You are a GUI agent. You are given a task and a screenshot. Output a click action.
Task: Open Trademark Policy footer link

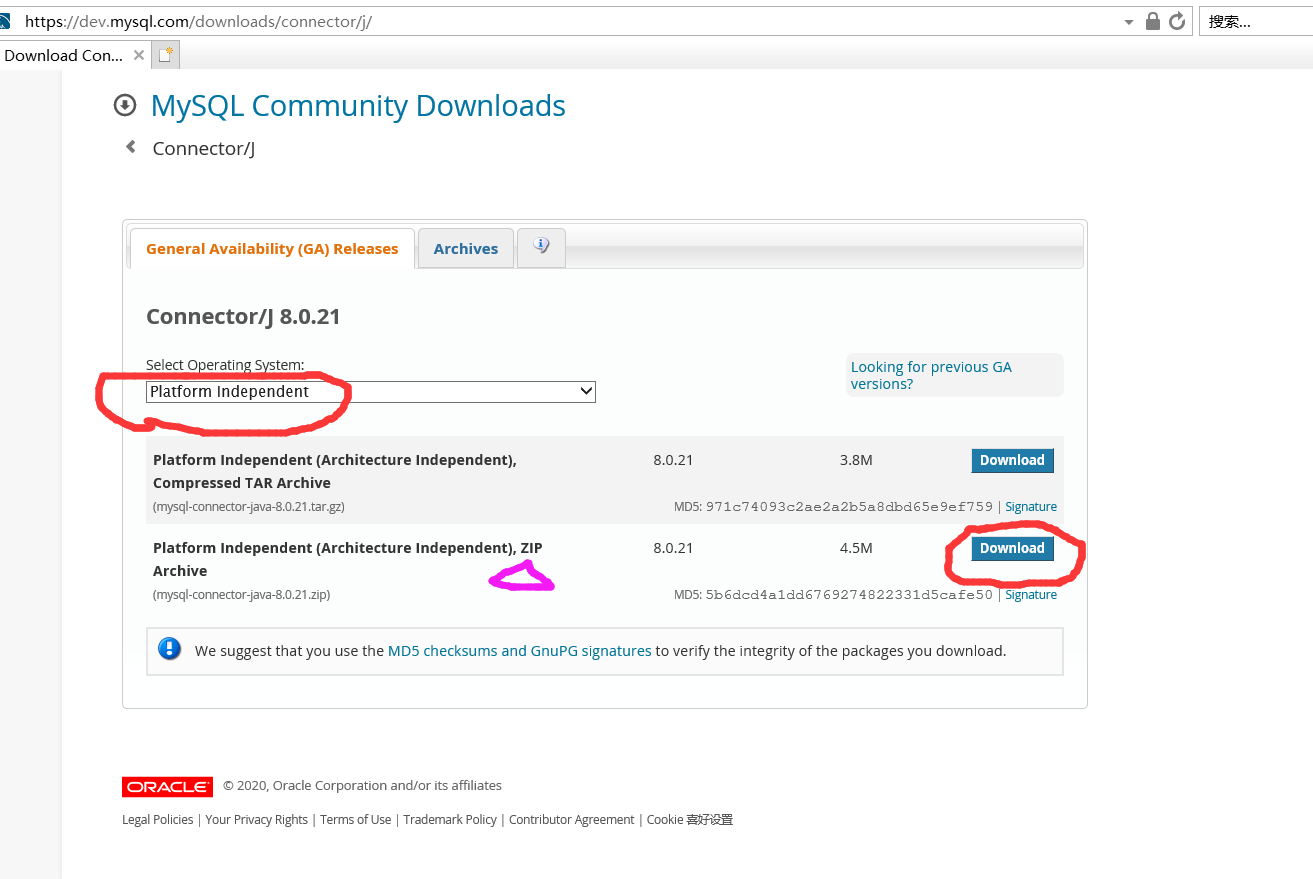point(450,819)
